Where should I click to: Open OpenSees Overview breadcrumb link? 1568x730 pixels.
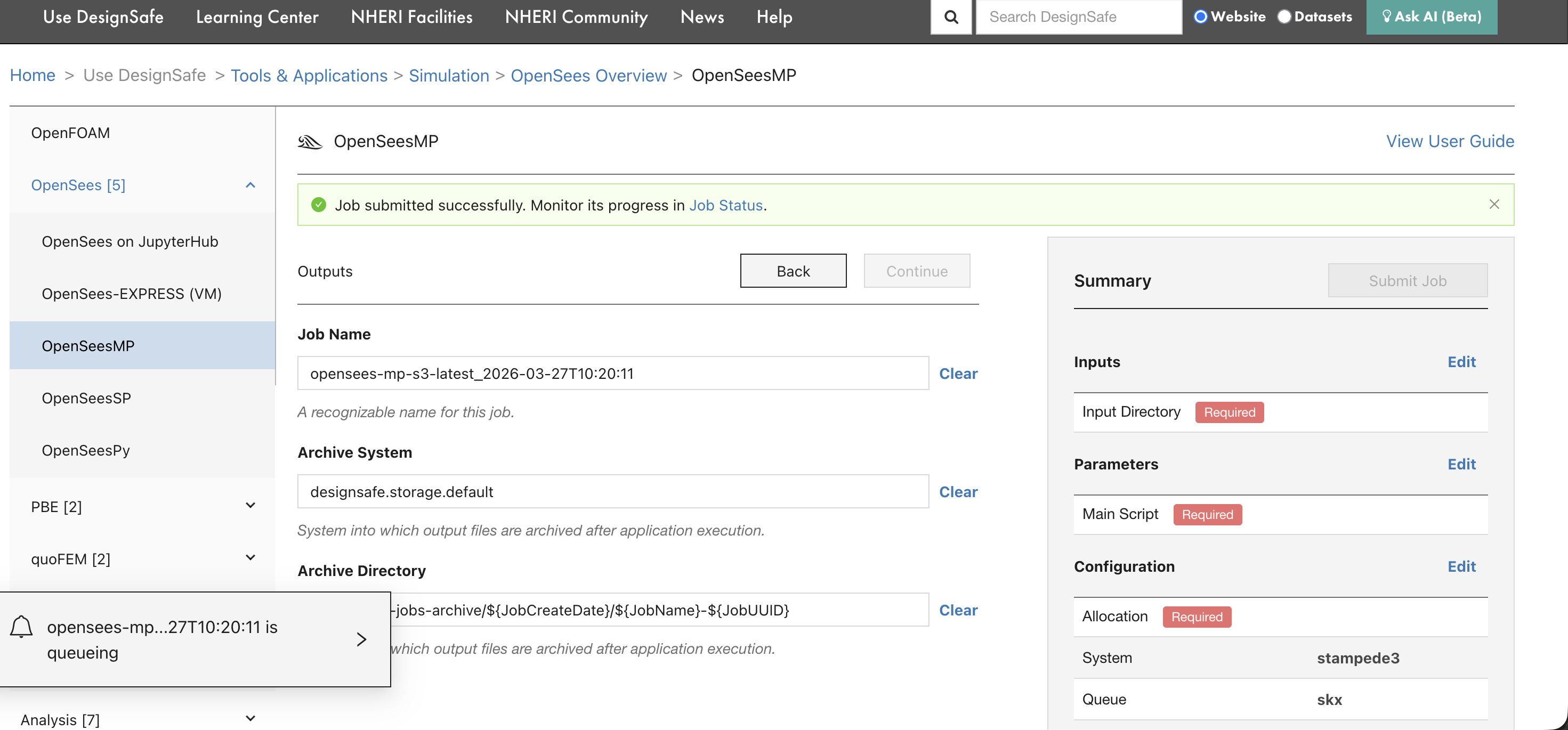[588, 76]
